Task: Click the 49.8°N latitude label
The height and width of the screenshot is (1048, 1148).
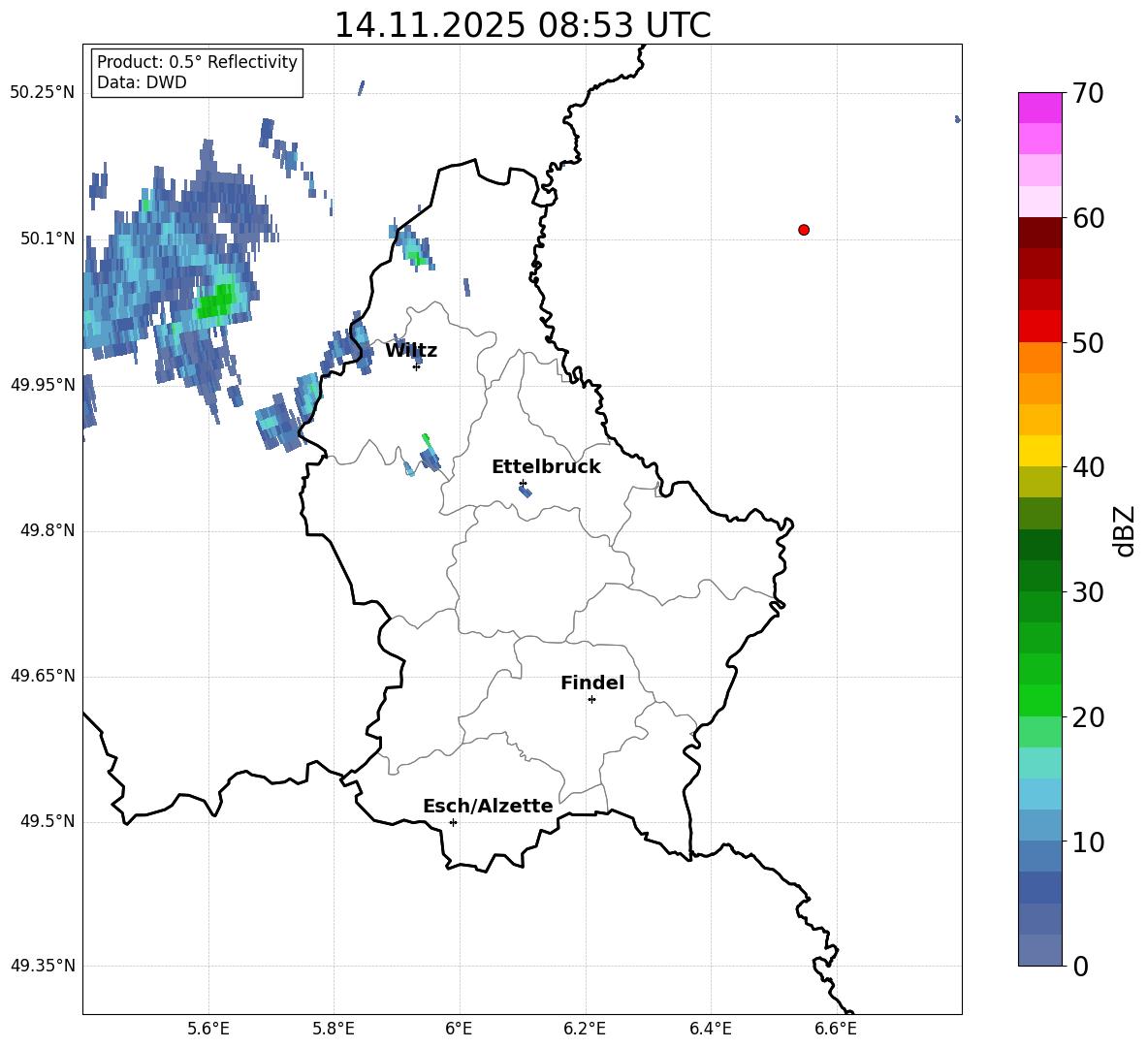Action: click(47, 530)
